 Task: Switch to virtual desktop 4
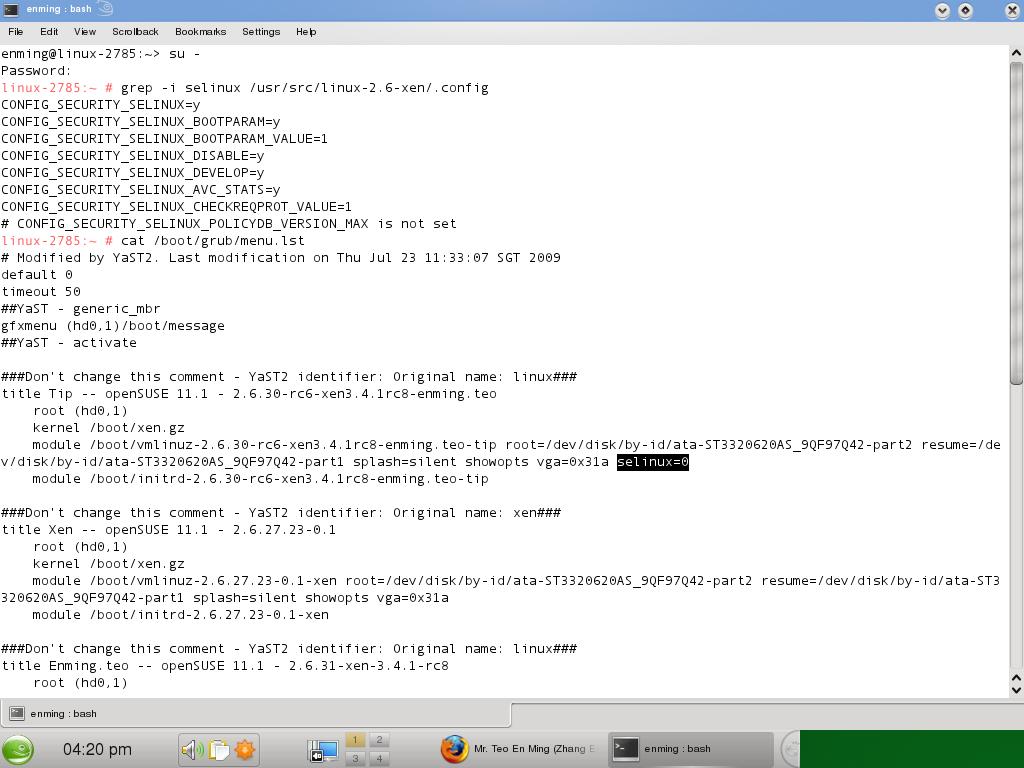point(379,758)
